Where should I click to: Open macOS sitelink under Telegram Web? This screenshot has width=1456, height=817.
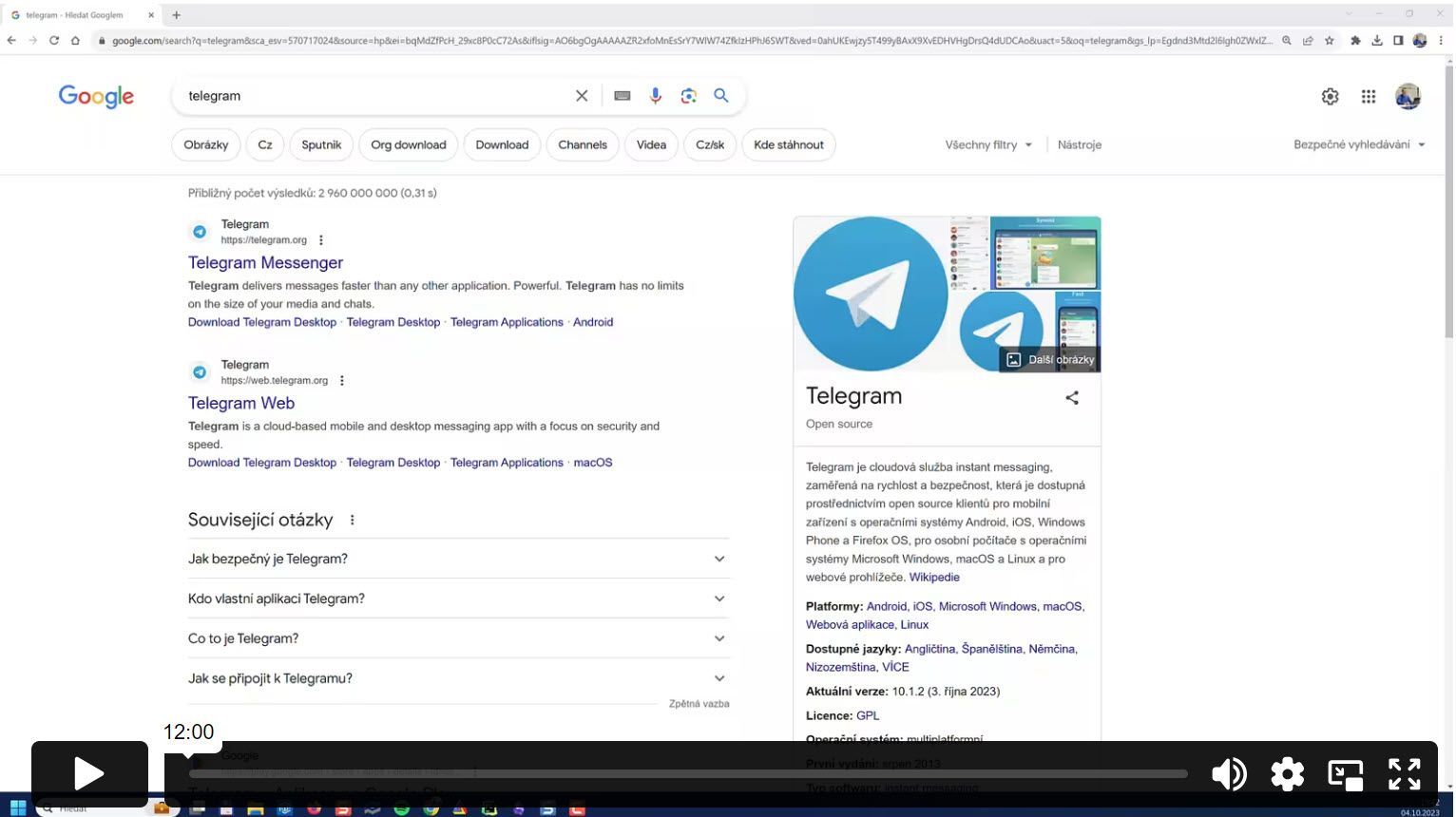tap(593, 463)
